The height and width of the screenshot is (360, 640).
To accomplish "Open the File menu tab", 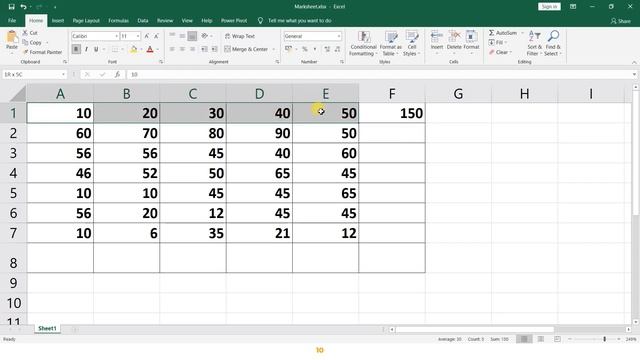I will 12,20.
